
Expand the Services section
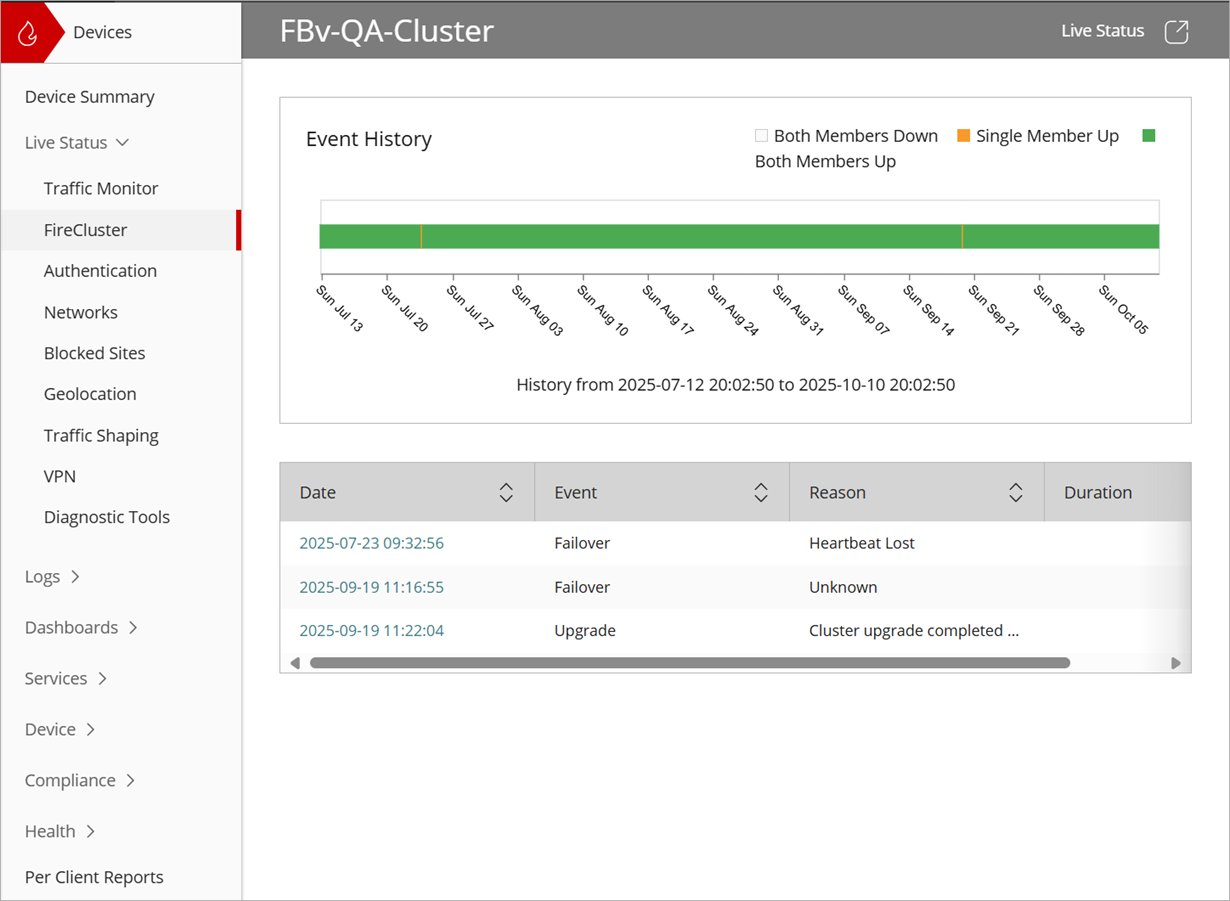pyautogui.click(x=55, y=678)
